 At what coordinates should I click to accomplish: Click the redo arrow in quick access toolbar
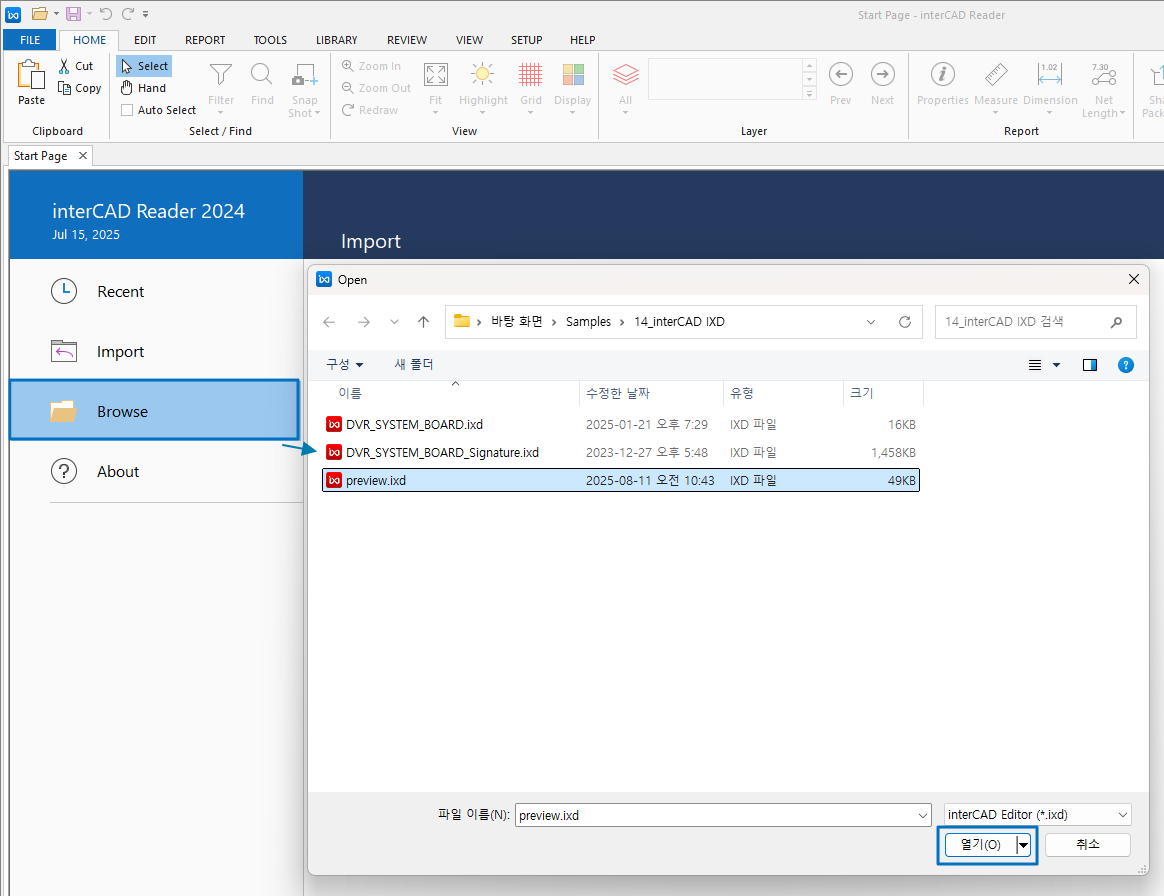128,13
